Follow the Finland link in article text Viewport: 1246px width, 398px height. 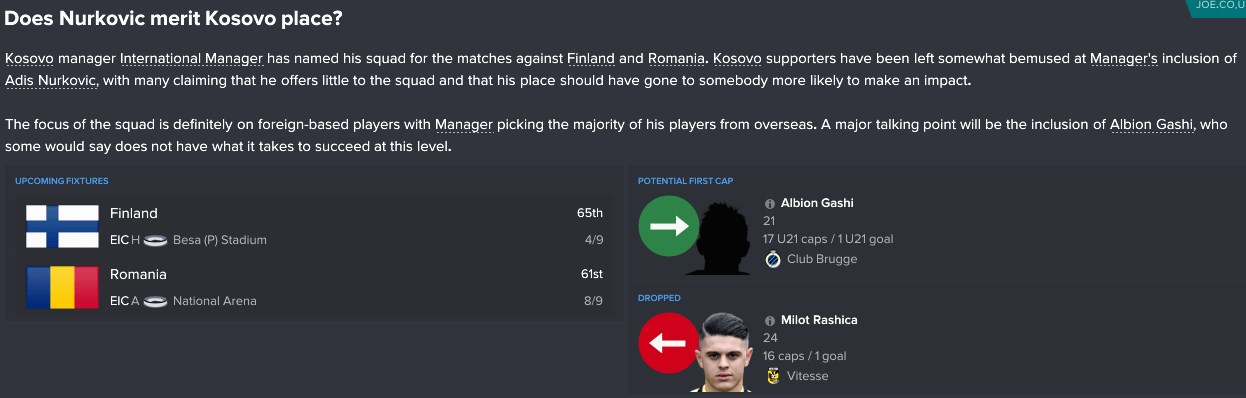coord(591,58)
